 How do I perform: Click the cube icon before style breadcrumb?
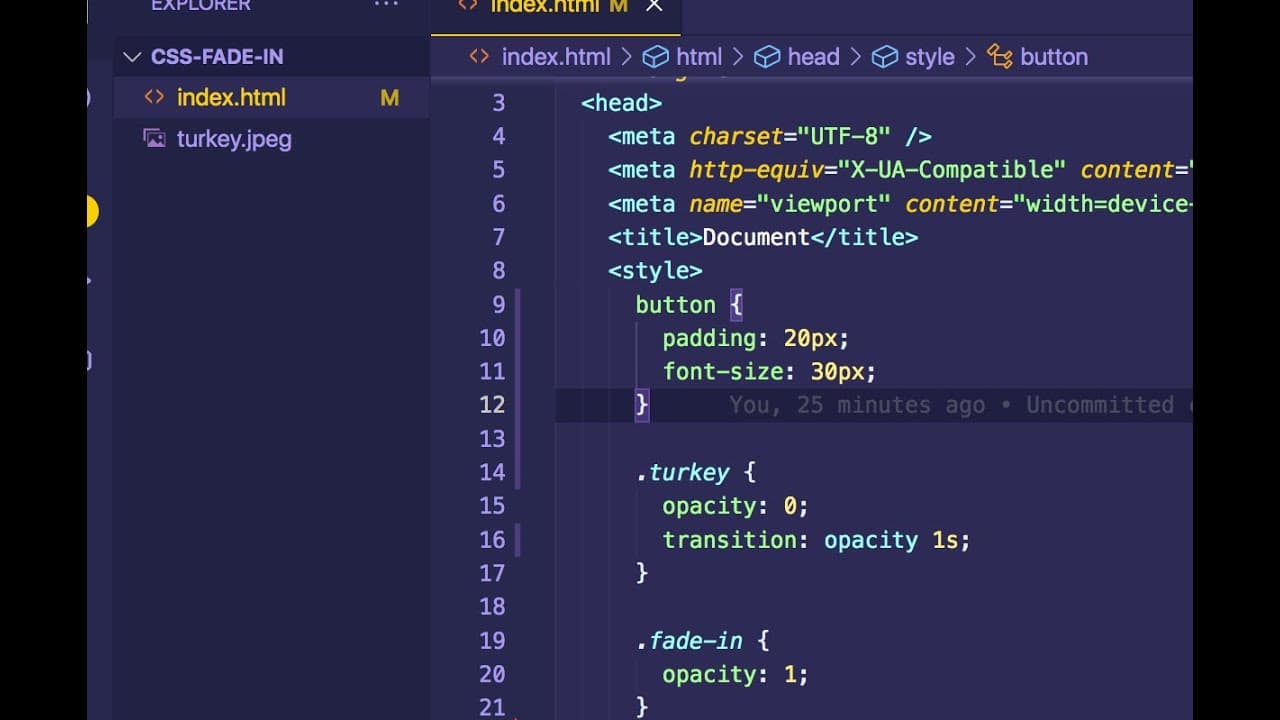pos(885,57)
